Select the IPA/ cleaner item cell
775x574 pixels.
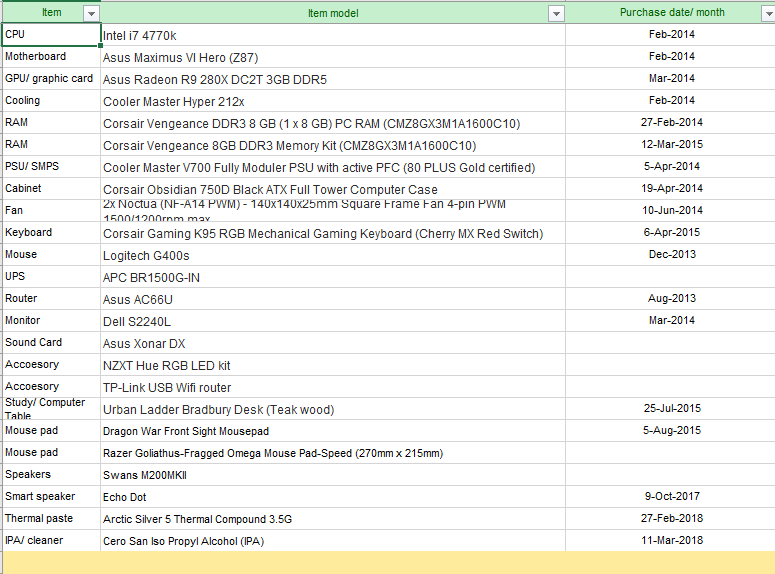[51, 540]
